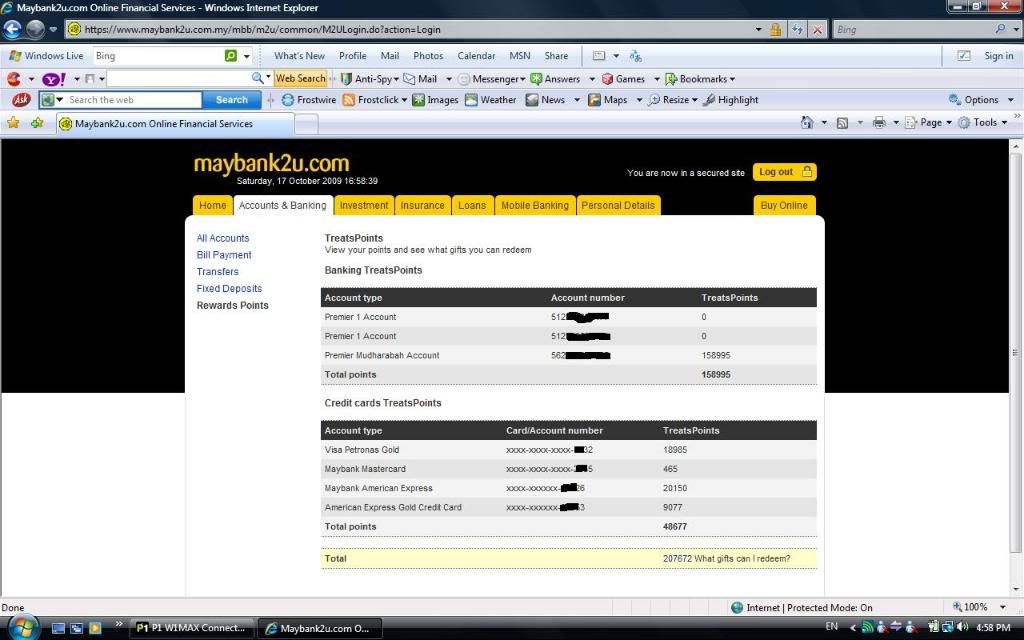The image size is (1024, 640).
Task: Click the Maps toolbar button
Action: [607, 100]
